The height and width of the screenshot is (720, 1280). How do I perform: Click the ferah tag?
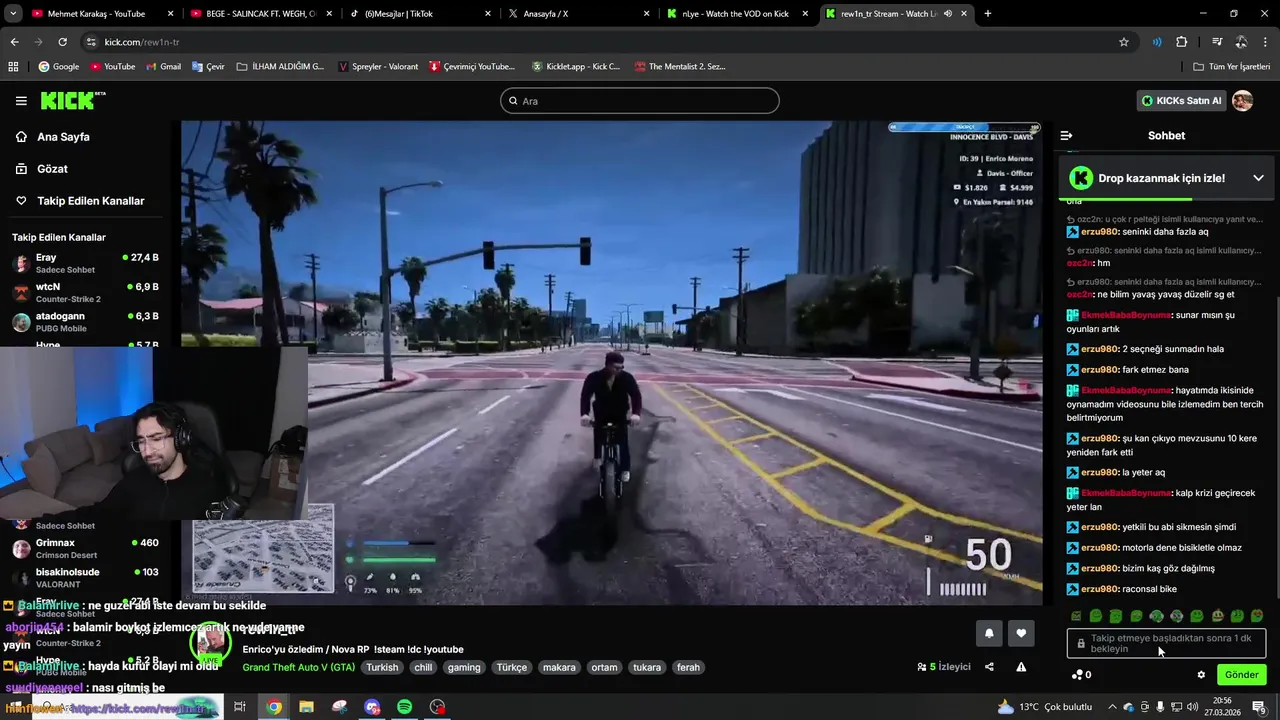688,667
